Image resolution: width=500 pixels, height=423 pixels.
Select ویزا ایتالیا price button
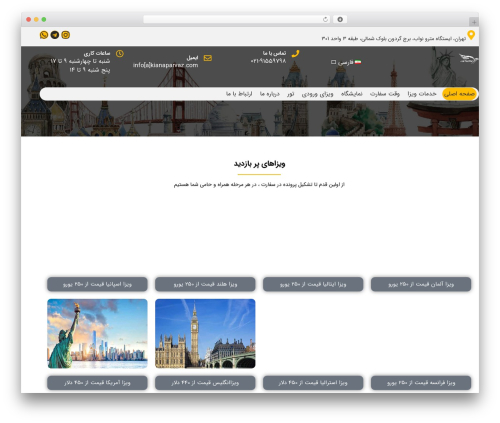pos(313,284)
